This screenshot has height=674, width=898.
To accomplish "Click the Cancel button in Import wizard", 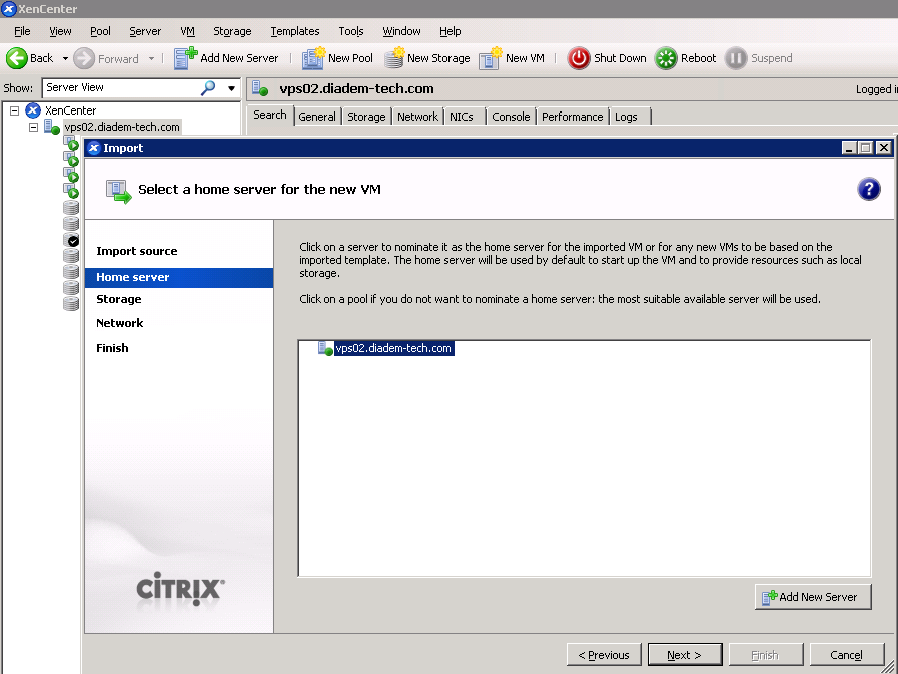I will [x=846, y=655].
